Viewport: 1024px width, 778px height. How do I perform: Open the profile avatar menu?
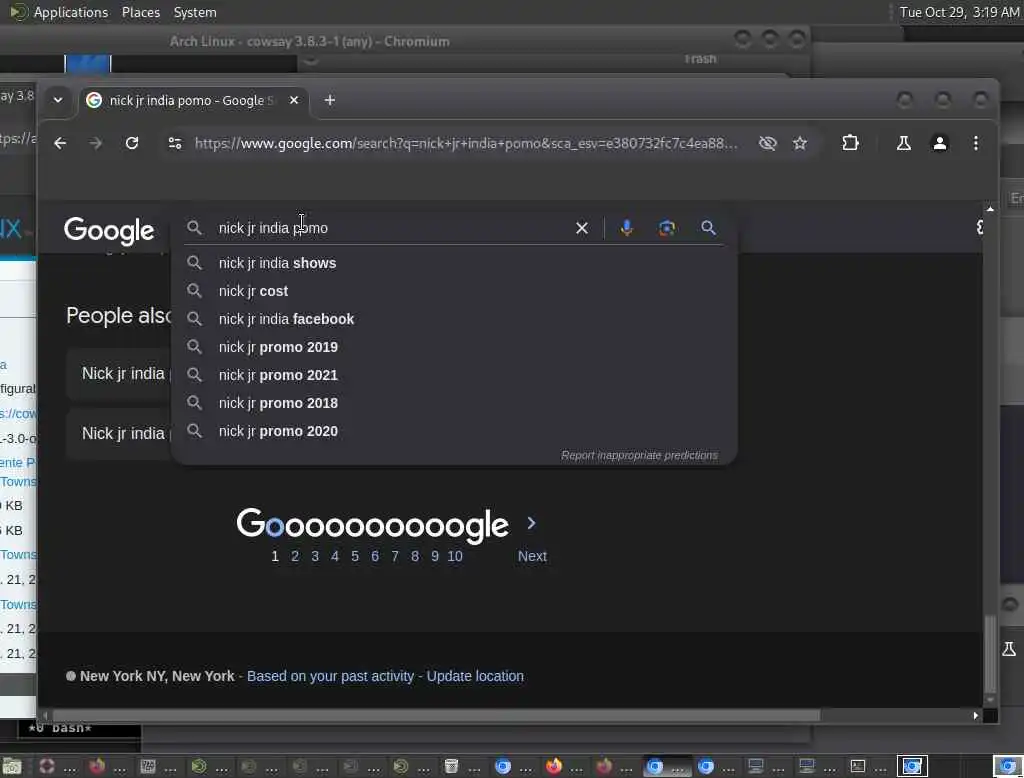pyautogui.click(x=939, y=143)
